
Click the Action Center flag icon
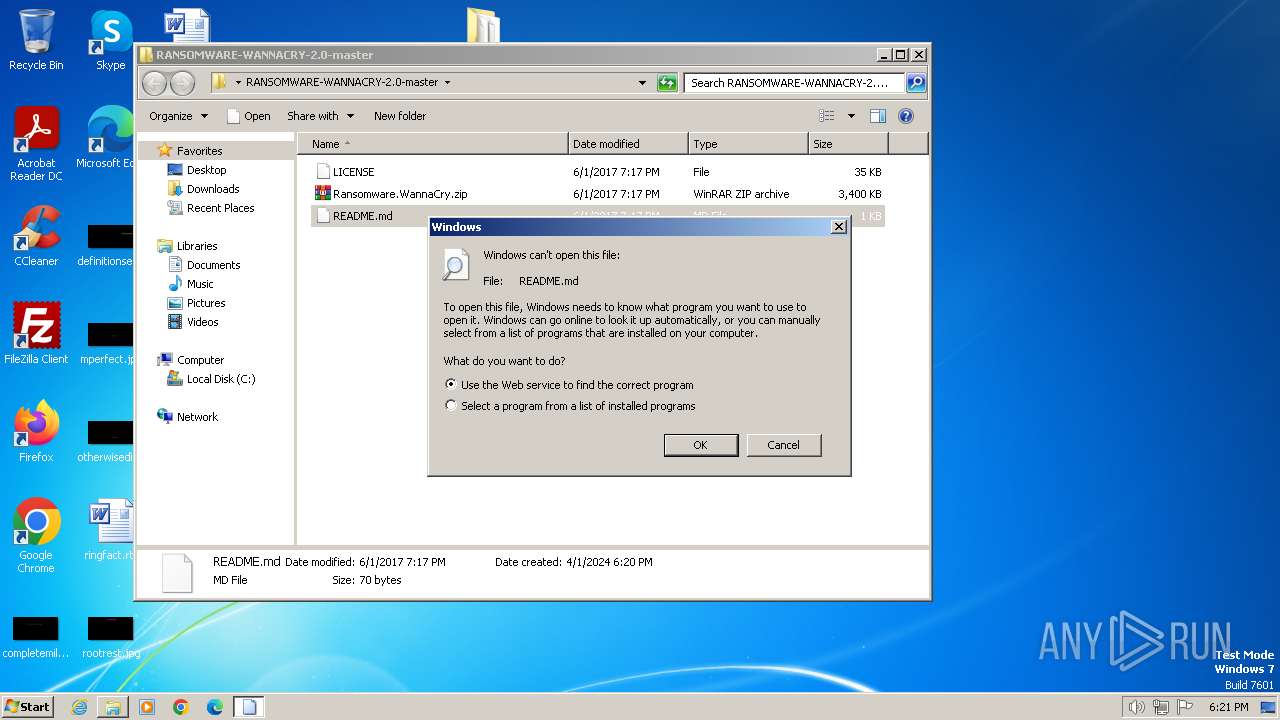pos(1185,707)
